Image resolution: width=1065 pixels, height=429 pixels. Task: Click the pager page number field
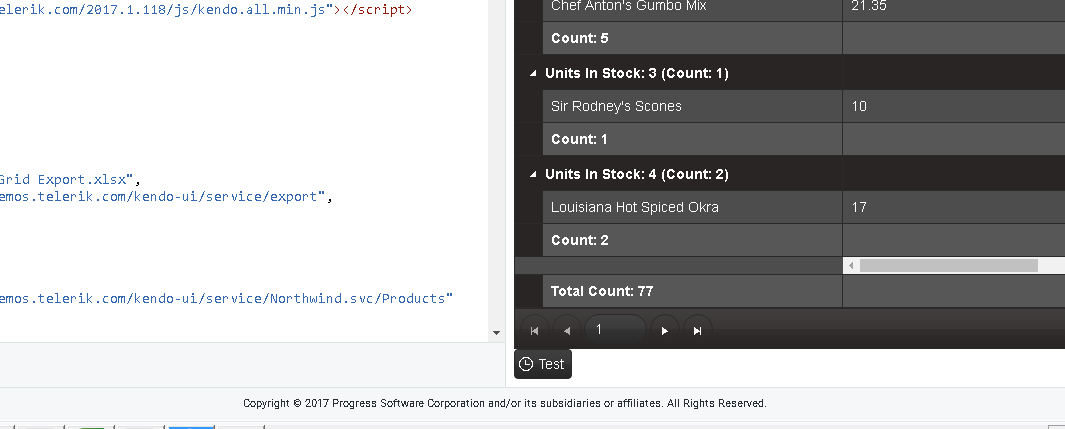point(614,329)
